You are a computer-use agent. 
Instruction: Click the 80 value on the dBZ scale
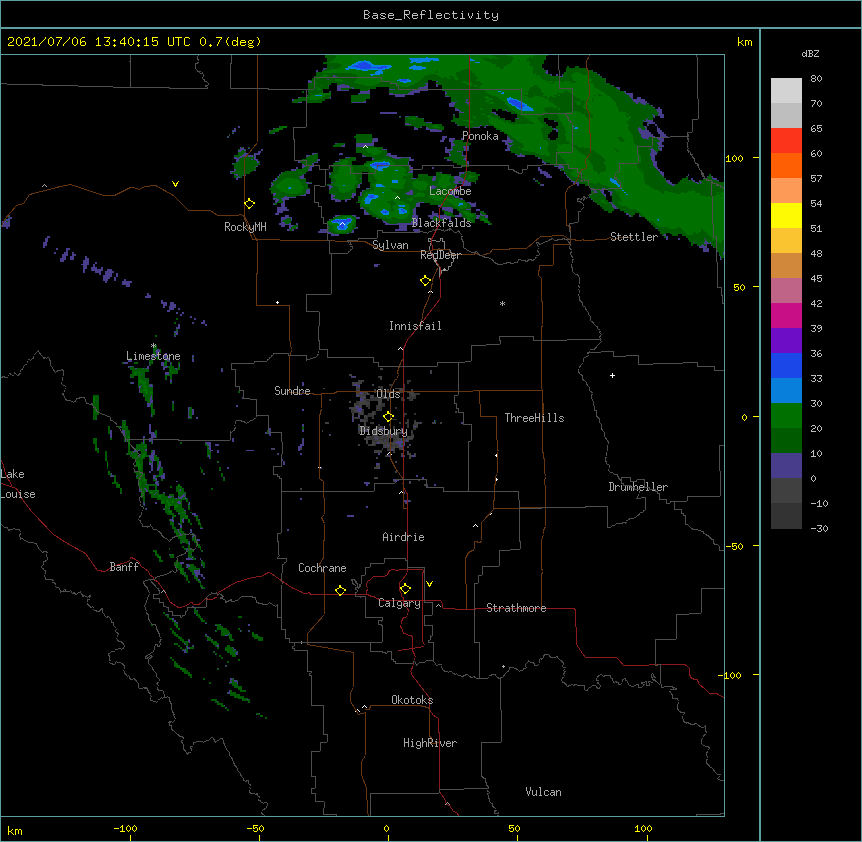pos(816,79)
